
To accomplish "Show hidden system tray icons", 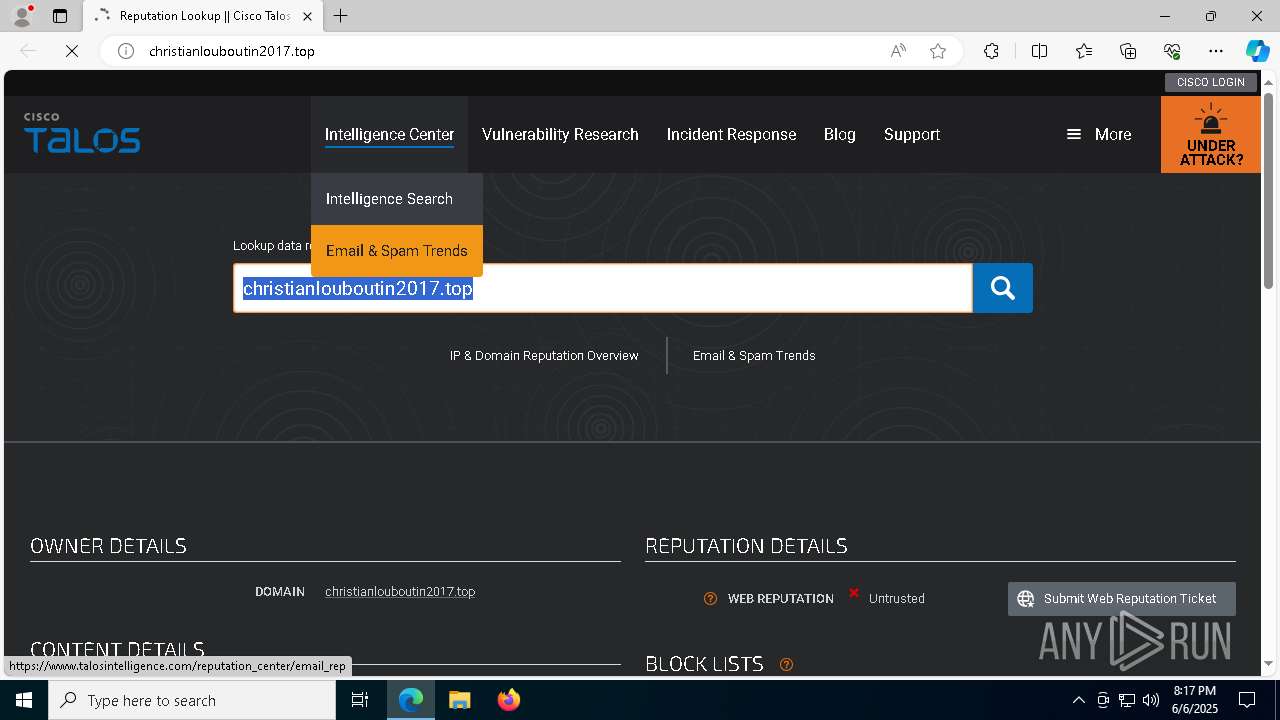I will coord(1078,700).
